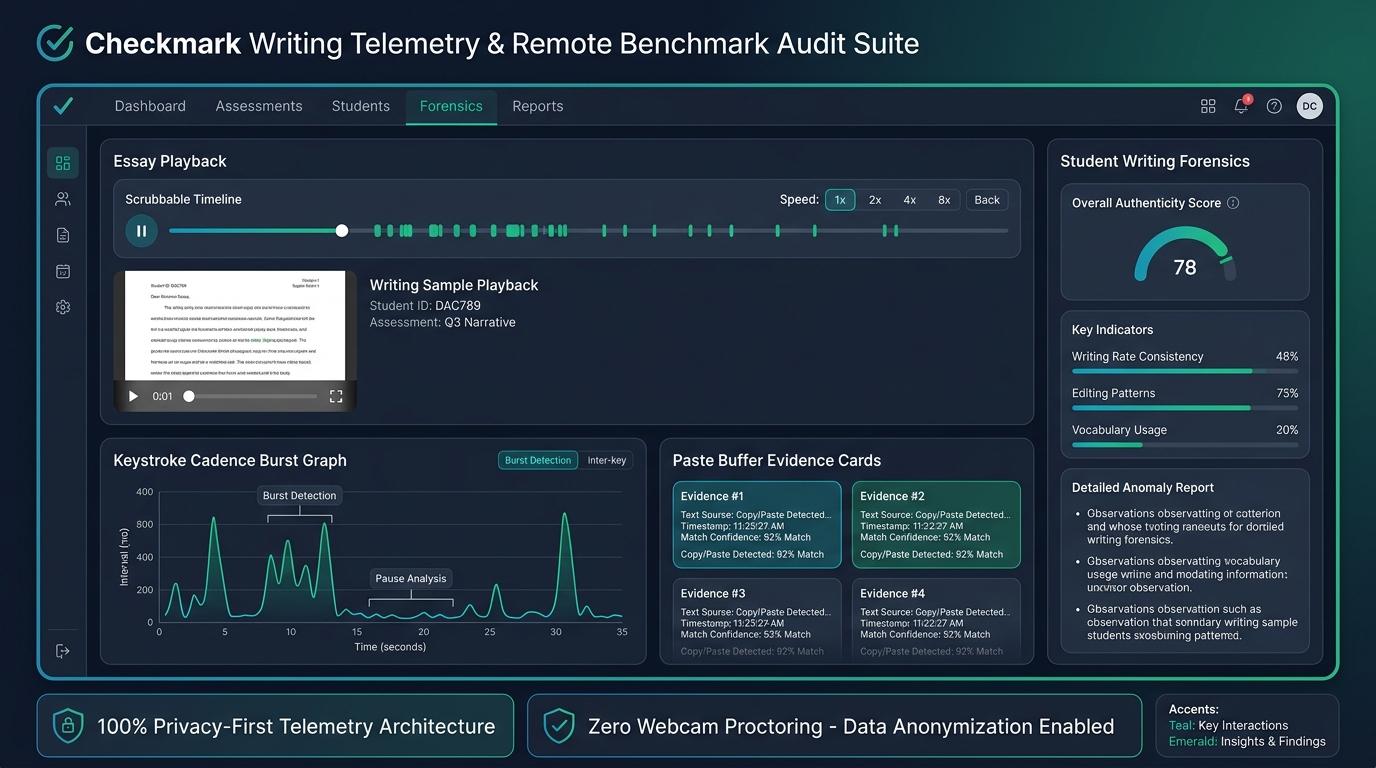Select the Burst Detection graph mode

click(x=538, y=460)
